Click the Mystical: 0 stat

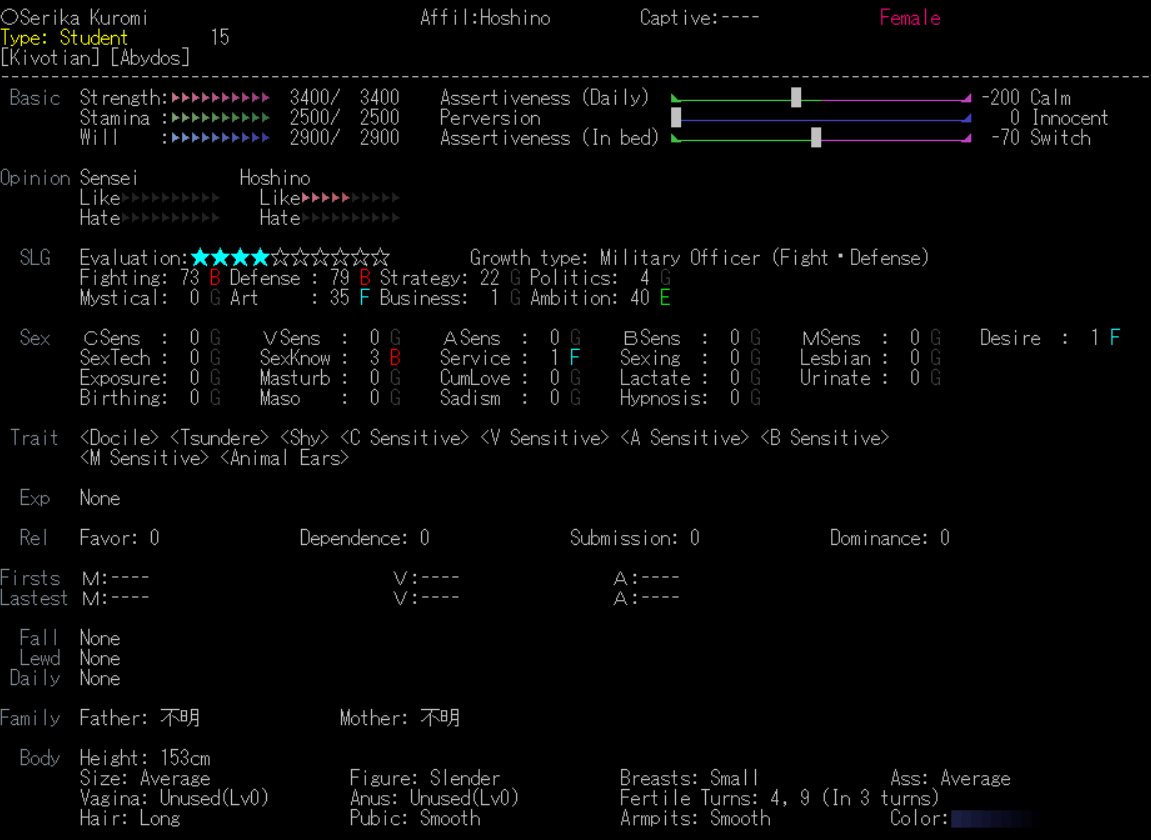coord(150,298)
